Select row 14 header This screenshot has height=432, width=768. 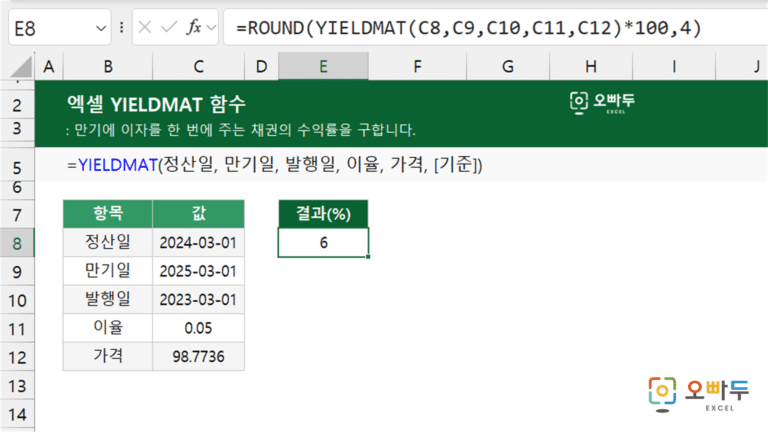17,414
